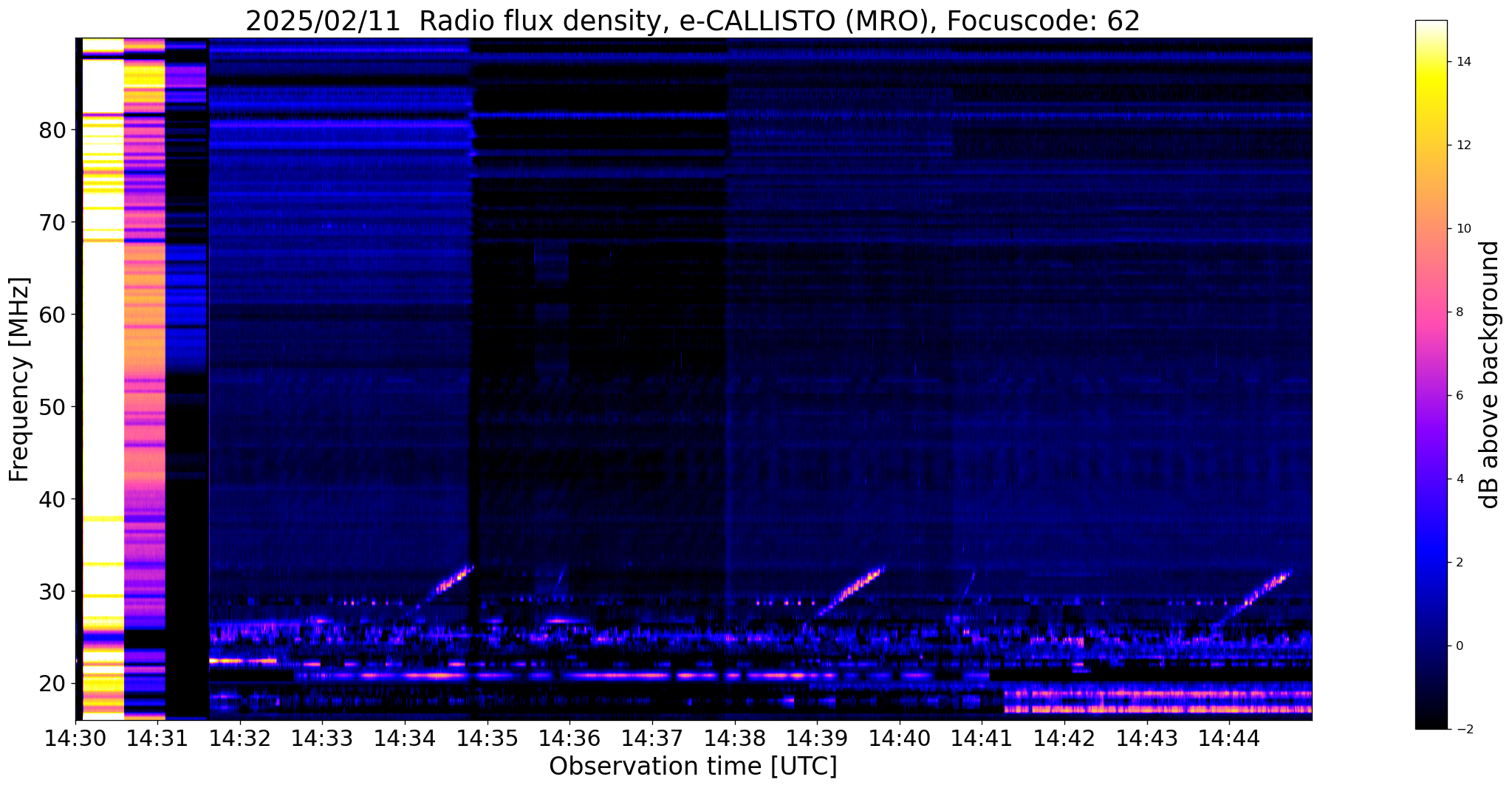Click the 14:39 time tick label
The image size is (1512, 788).
click(816, 737)
